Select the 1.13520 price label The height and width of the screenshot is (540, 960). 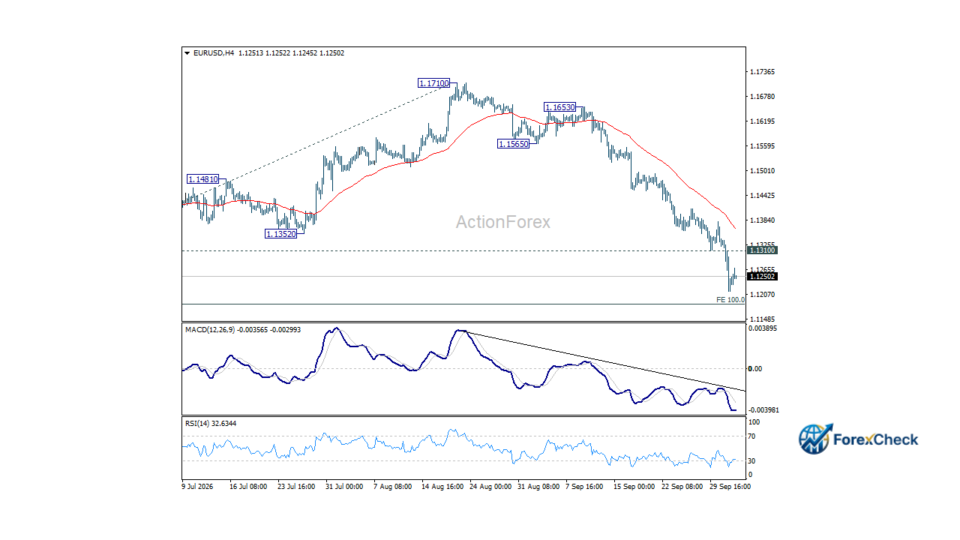pyautogui.click(x=281, y=234)
